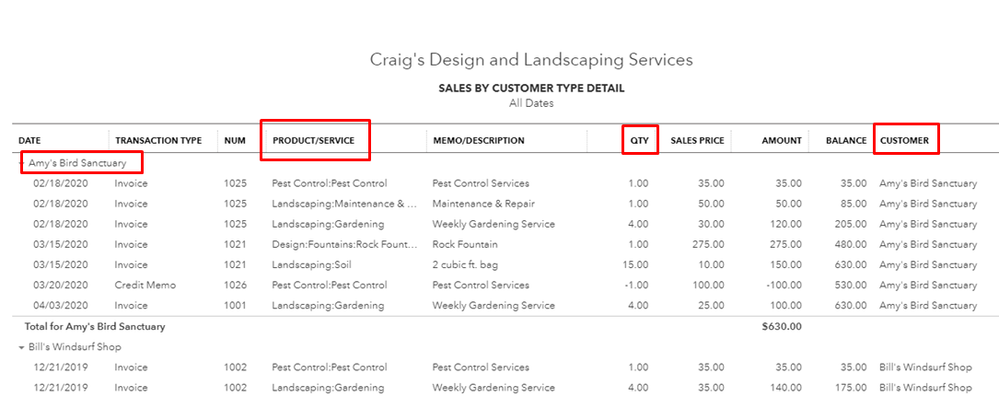Click the 530.00 balance cell

click(851, 285)
